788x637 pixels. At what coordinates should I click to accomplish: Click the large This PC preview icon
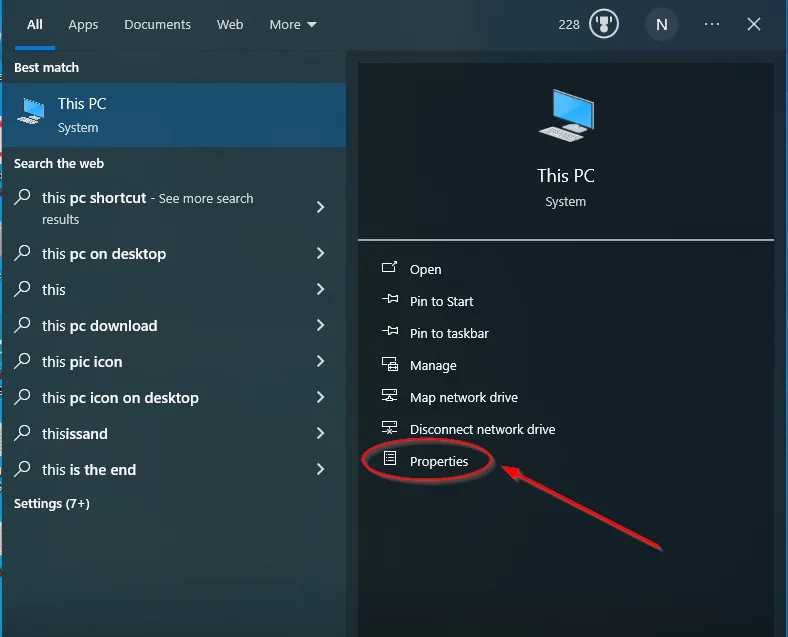pos(565,115)
